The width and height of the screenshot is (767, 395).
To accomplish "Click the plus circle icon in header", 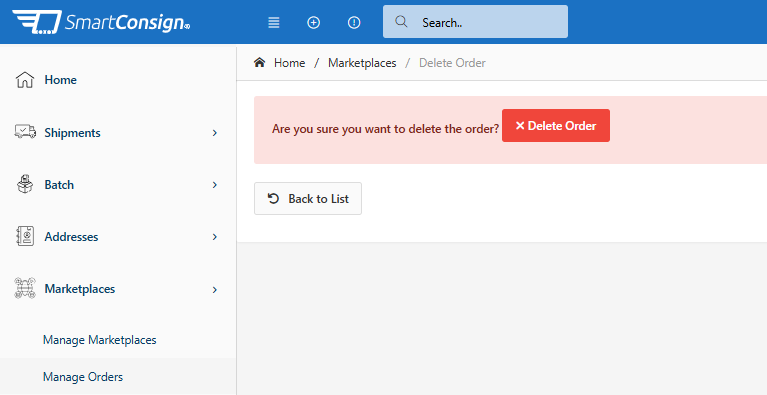I will pyautogui.click(x=314, y=22).
